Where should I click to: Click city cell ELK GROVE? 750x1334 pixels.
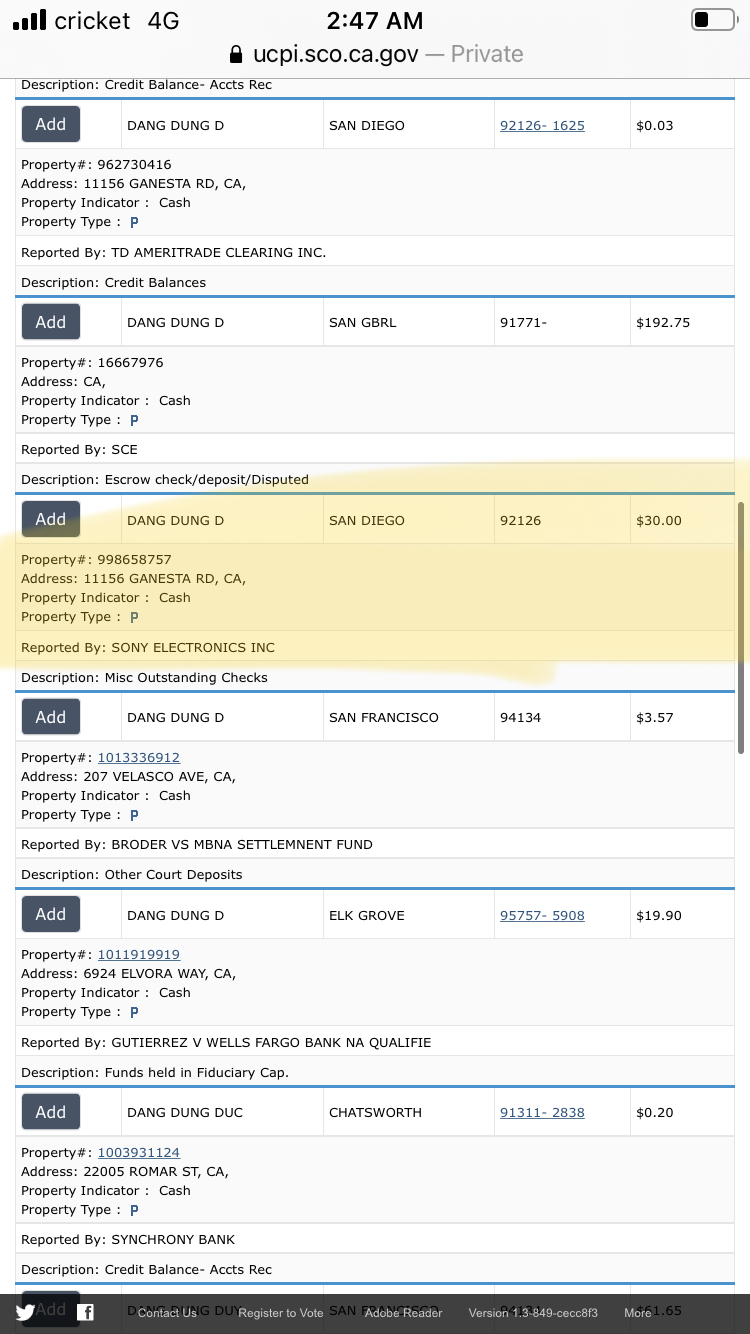pyautogui.click(x=367, y=915)
